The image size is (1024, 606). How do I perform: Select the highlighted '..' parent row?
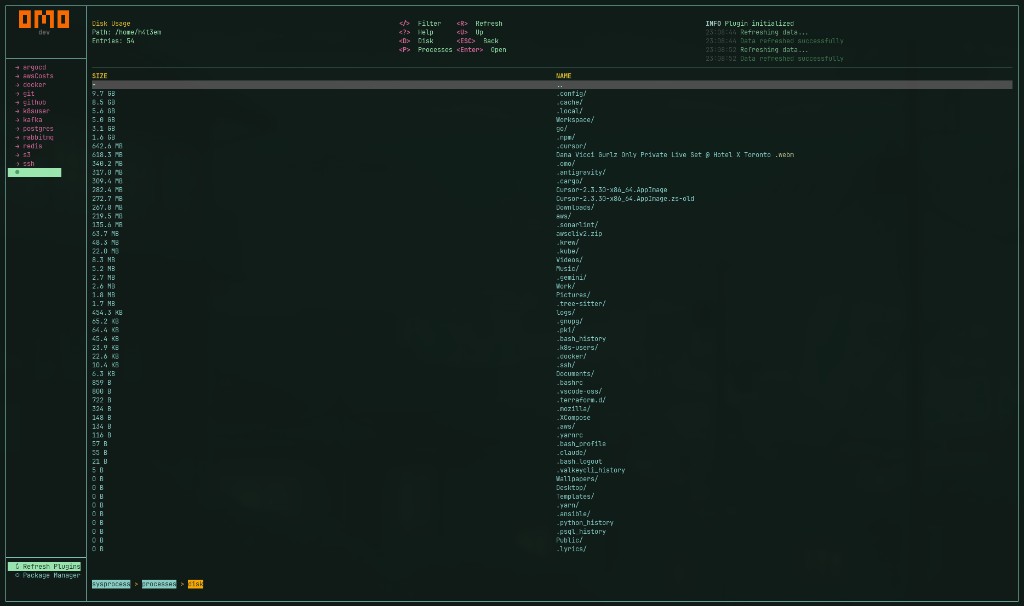point(552,85)
